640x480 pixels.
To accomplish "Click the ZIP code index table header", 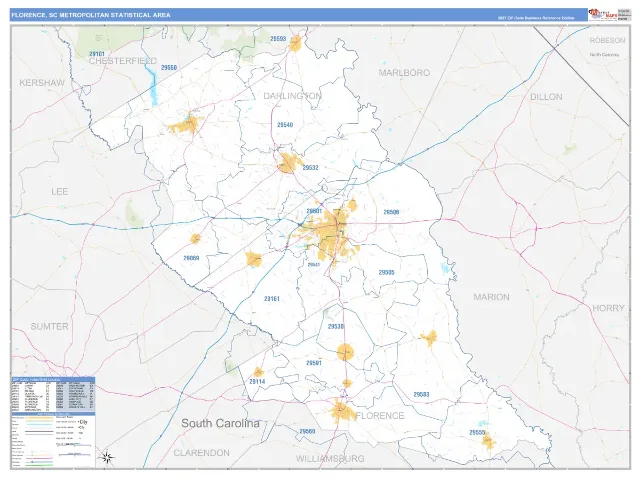I will point(53,379).
